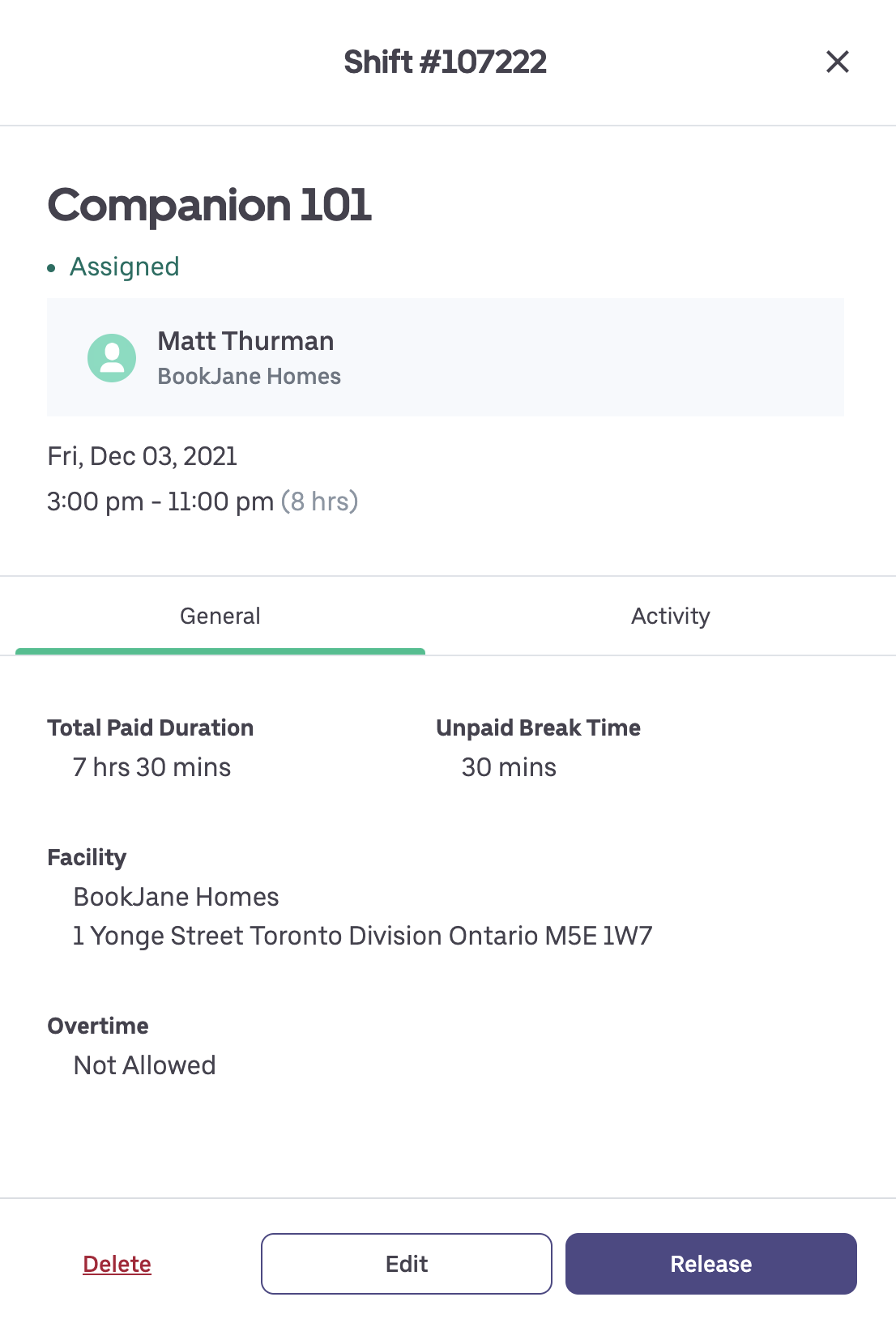Image resolution: width=896 pixels, height=1327 pixels.
Task: Delete this shift via the Delete link
Action: [x=117, y=1264]
